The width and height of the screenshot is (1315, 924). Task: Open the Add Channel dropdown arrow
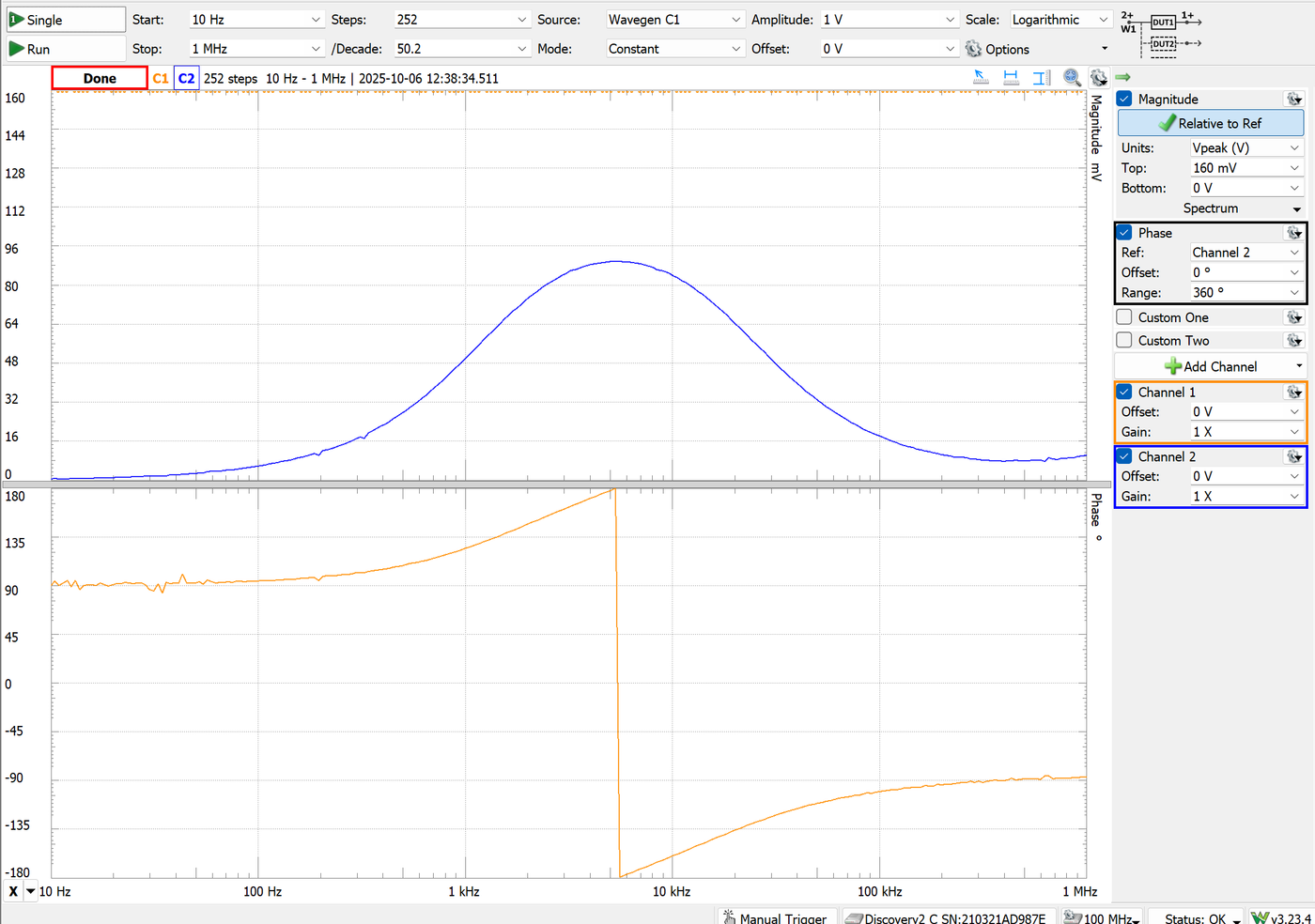1299,366
